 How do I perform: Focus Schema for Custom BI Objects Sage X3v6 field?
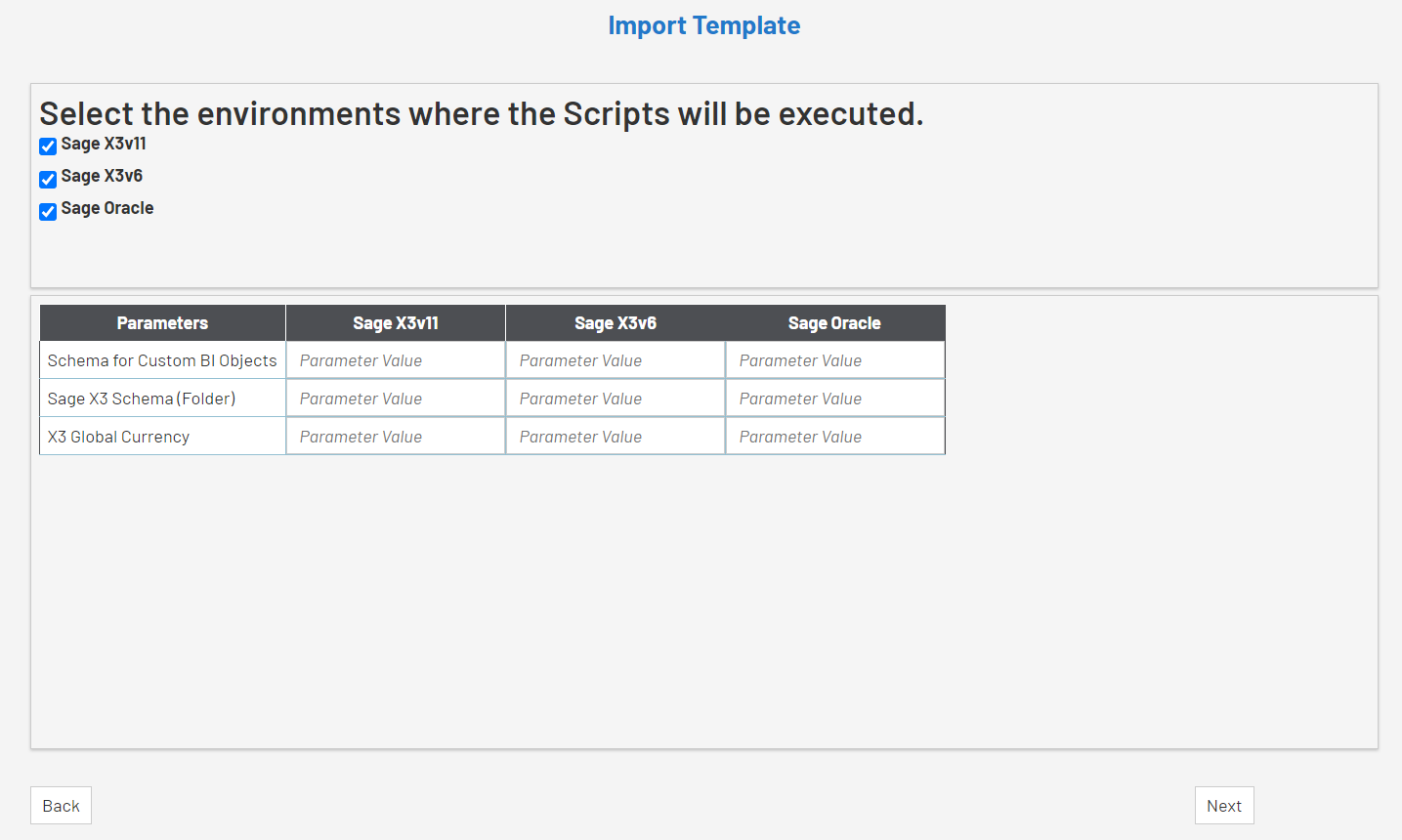[x=616, y=360]
